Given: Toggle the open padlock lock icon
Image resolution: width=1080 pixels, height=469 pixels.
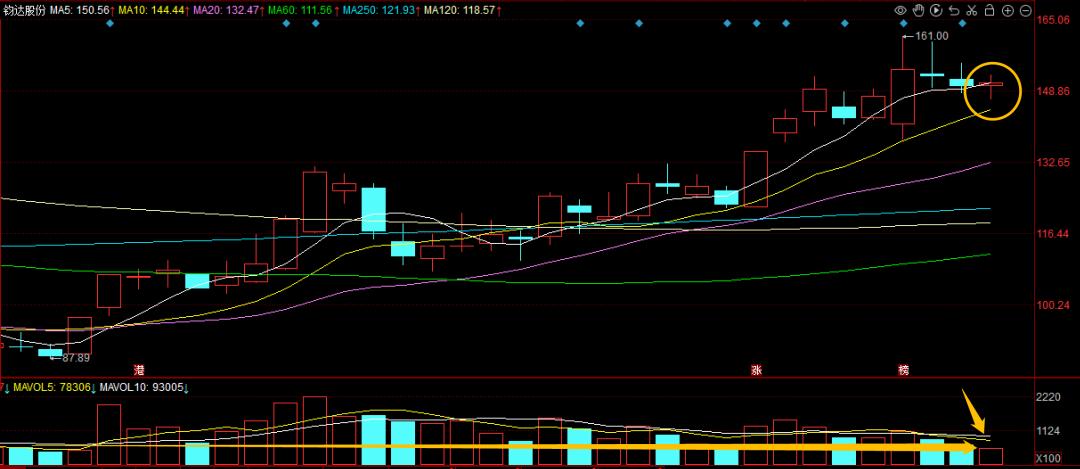Looking at the screenshot, I should 989,10.
